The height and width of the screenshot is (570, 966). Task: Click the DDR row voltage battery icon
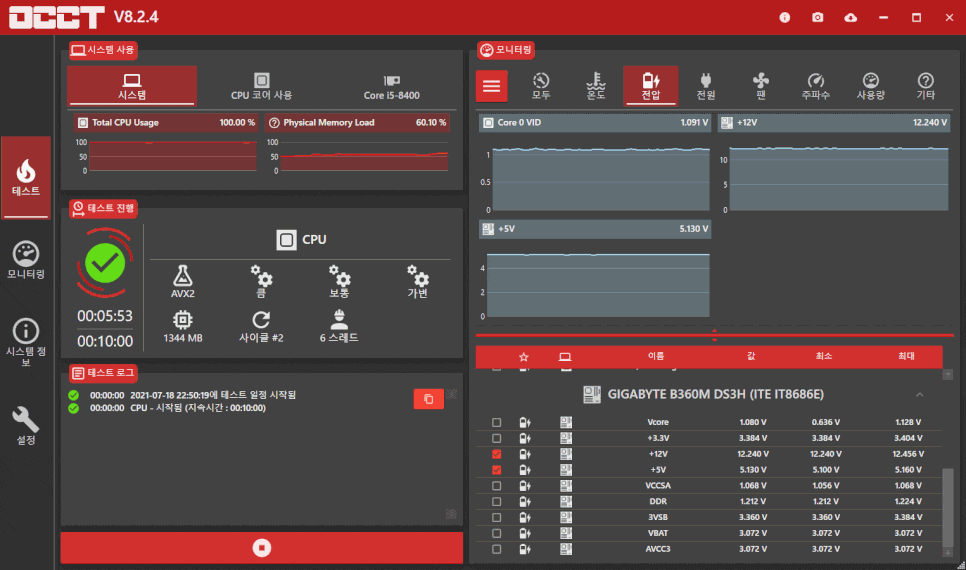tap(525, 502)
